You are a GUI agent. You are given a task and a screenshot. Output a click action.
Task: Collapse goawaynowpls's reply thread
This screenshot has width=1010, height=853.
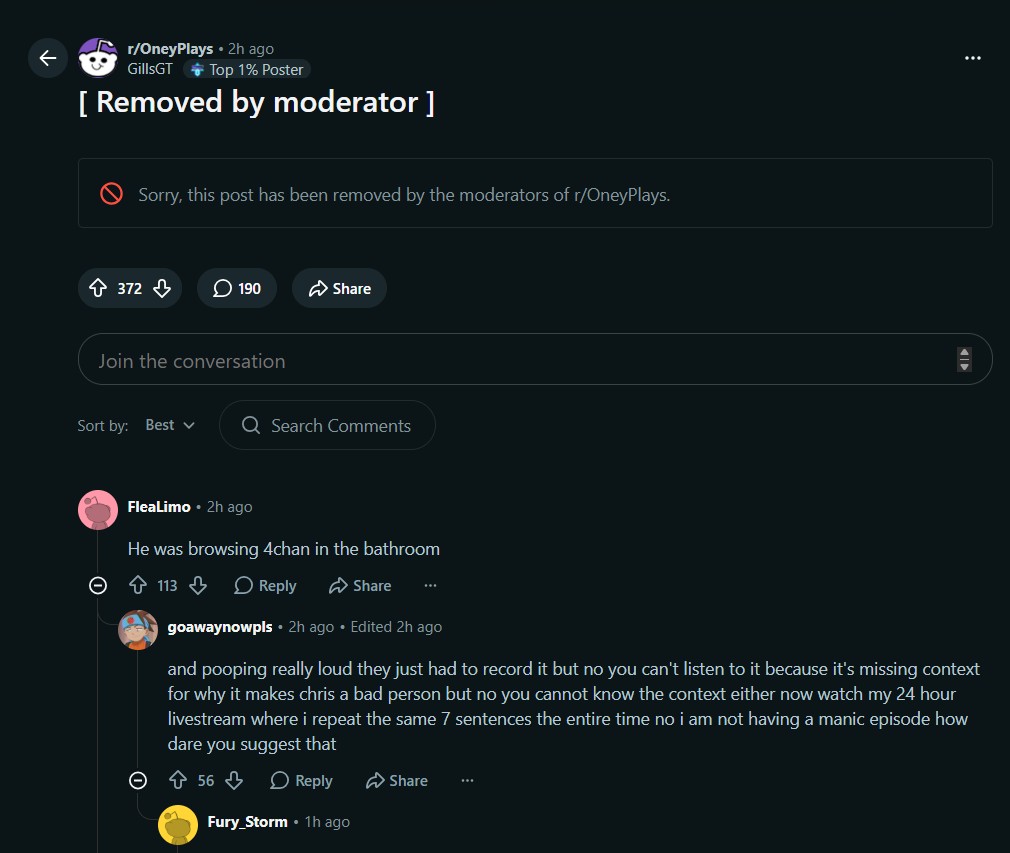pos(138,780)
